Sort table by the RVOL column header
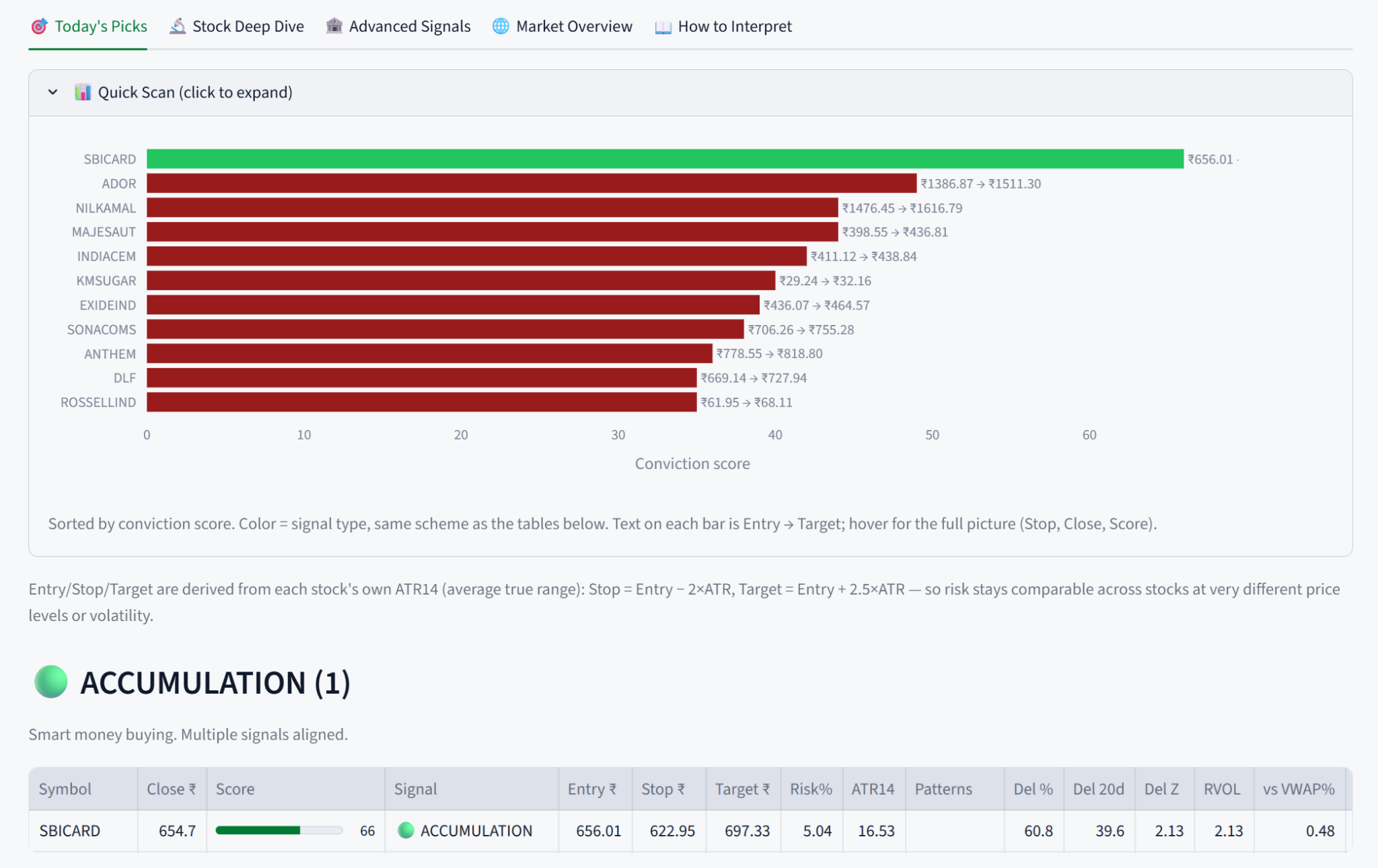 click(x=1224, y=789)
